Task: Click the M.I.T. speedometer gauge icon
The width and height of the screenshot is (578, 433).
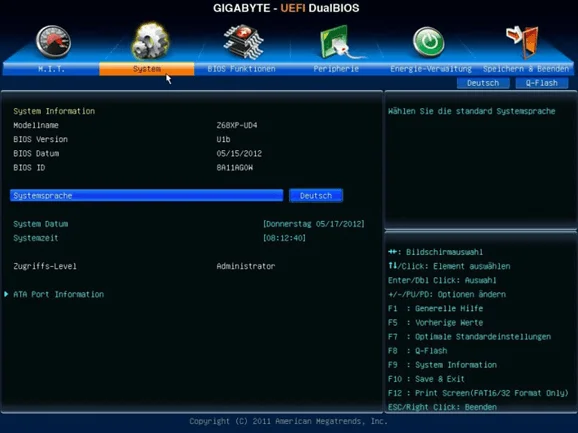Action: point(53,42)
